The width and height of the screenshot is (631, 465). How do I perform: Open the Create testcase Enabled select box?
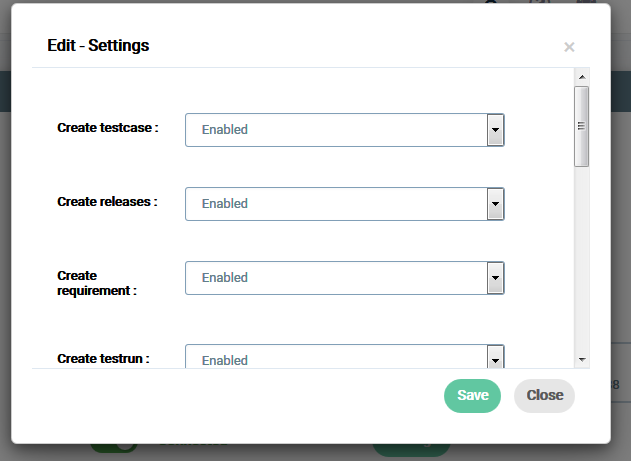pyautogui.click(x=336, y=130)
